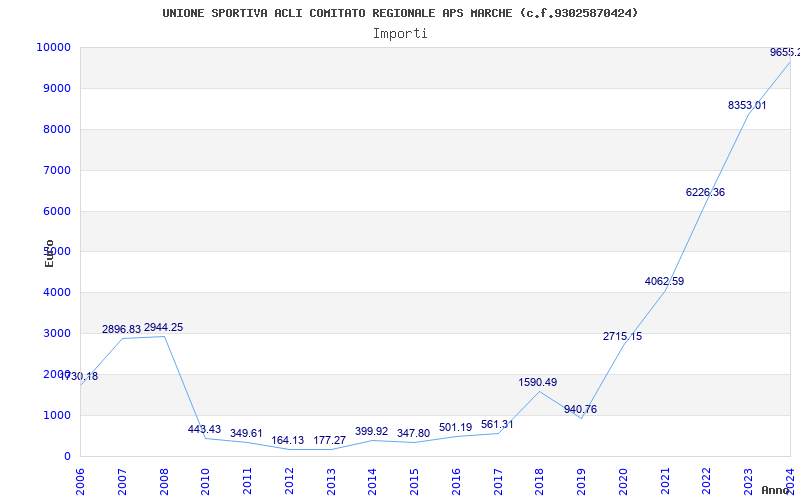
Task: Click the data label 2715.15
Action: (x=622, y=337)
